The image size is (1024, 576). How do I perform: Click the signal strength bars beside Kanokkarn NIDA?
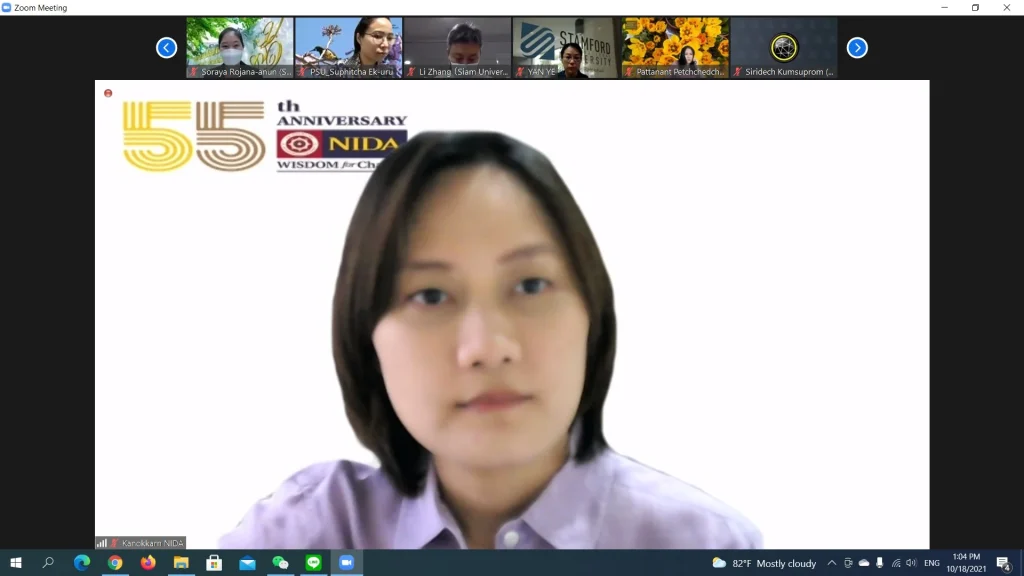coord(102,541)
